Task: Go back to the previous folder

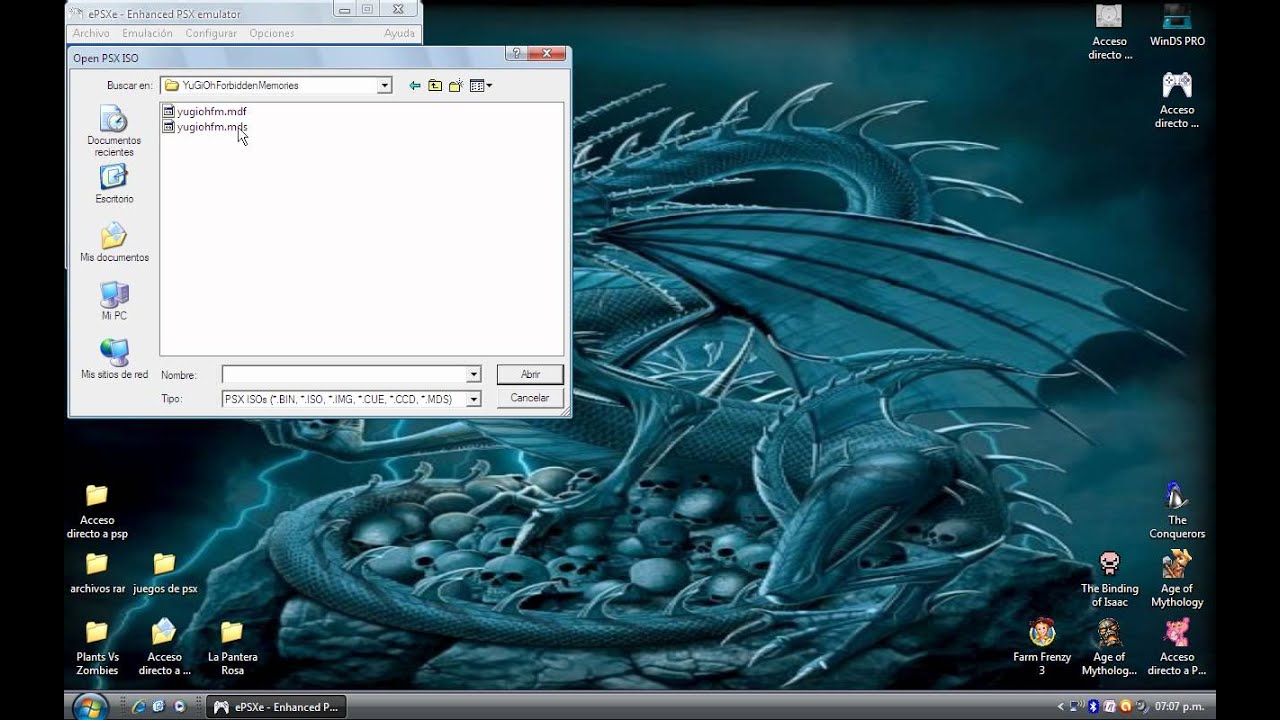Action: pyautogui.click(x=414, y=86)
